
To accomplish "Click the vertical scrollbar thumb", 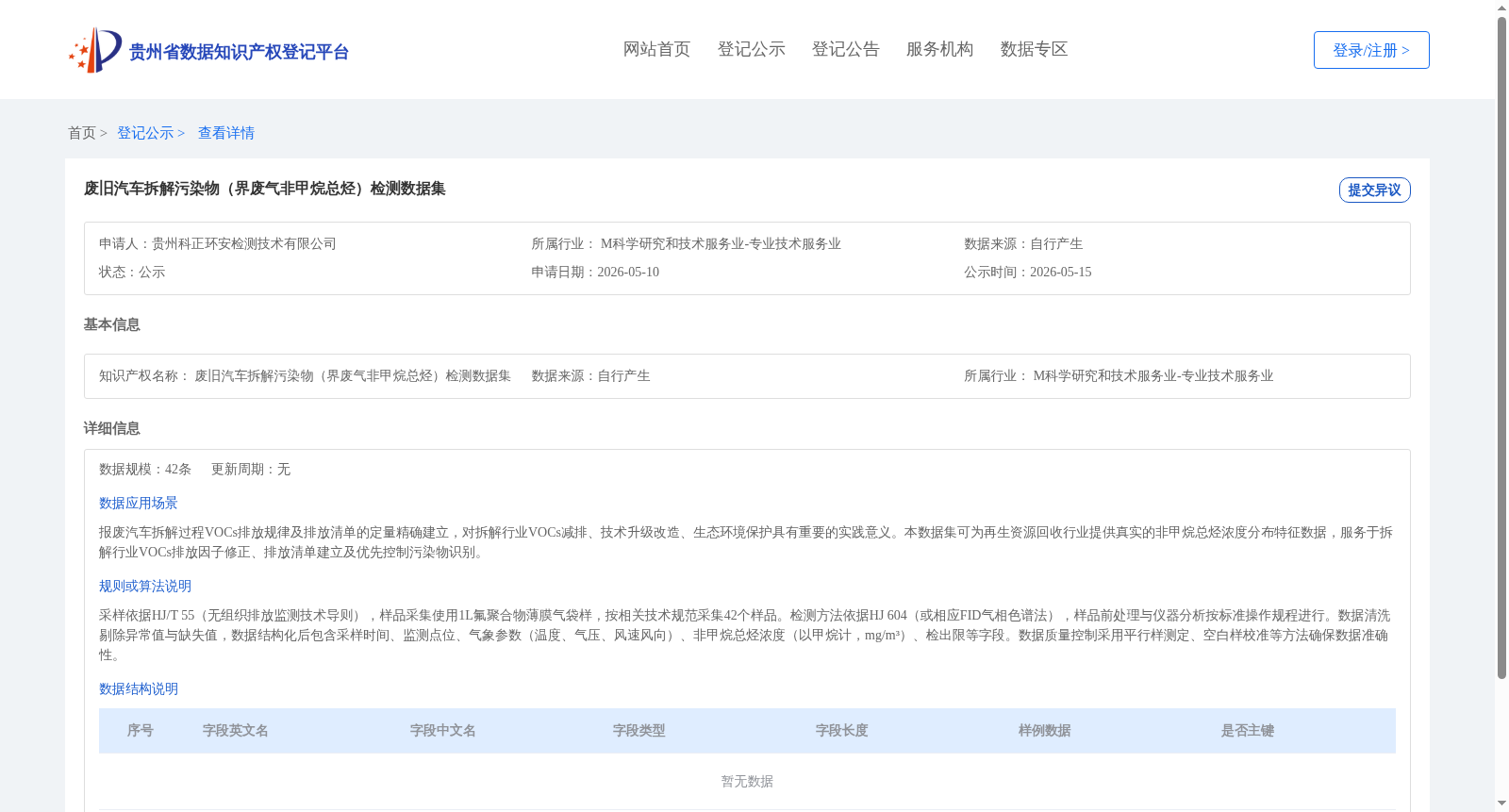I will click(1501, 348).
